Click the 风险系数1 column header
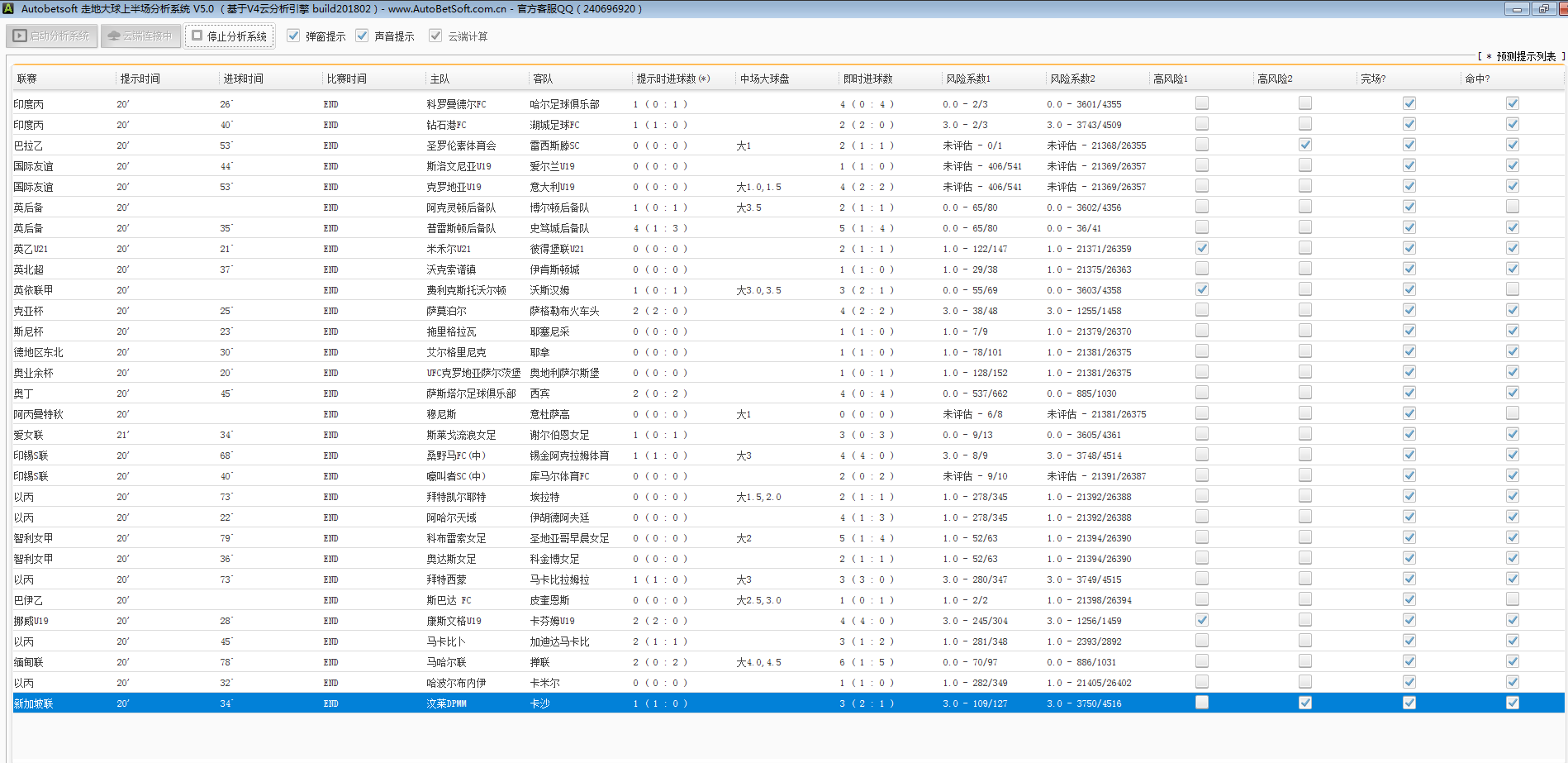Viewport: 1568px width, 763px height. pyautogui.click(x=968, y=79)
